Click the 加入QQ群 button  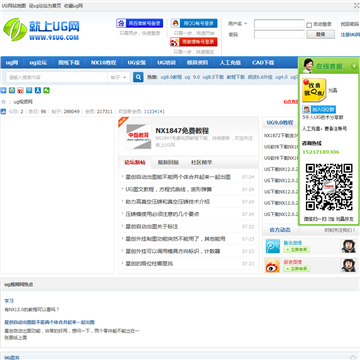(x=319, y=109)
